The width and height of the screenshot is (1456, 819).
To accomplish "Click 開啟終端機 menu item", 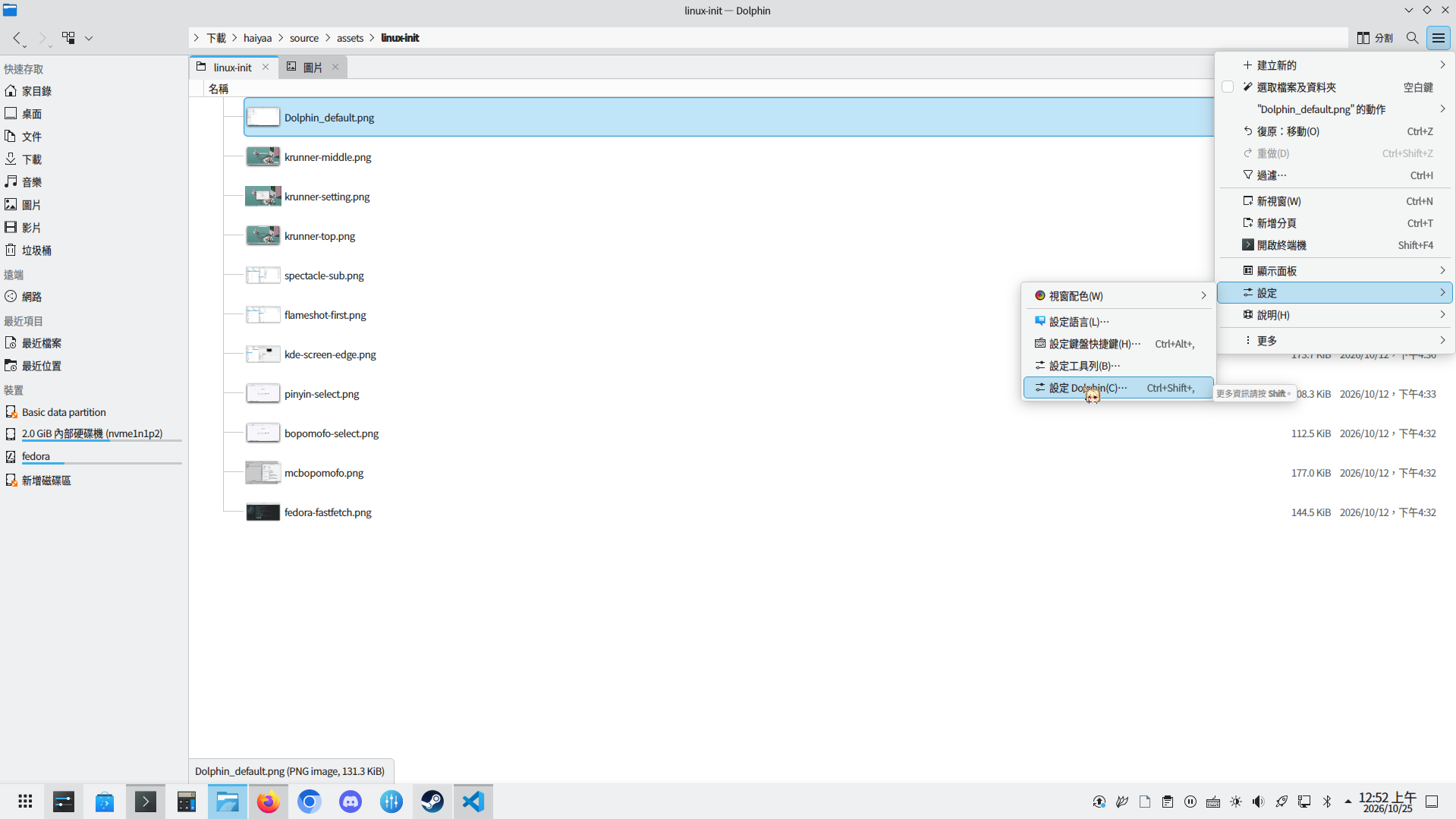I will (1335, 245).
